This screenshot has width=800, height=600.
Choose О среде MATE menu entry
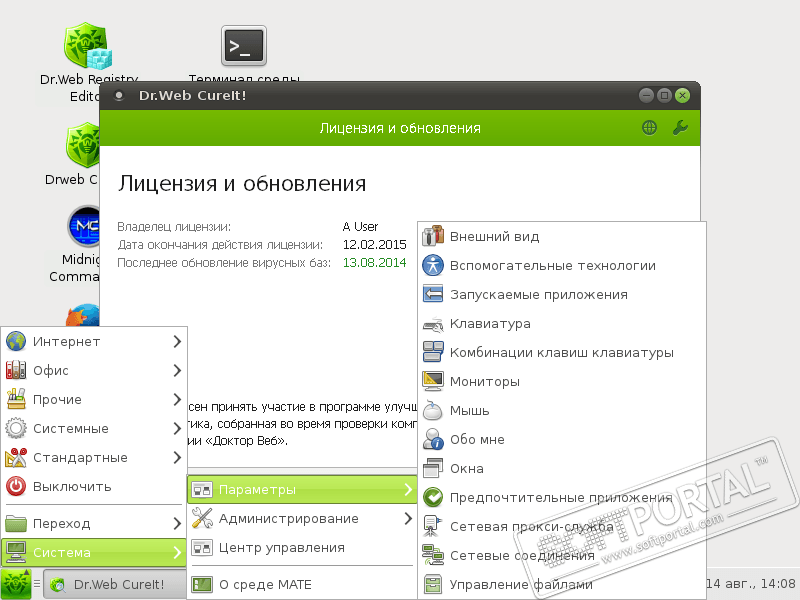302,584
